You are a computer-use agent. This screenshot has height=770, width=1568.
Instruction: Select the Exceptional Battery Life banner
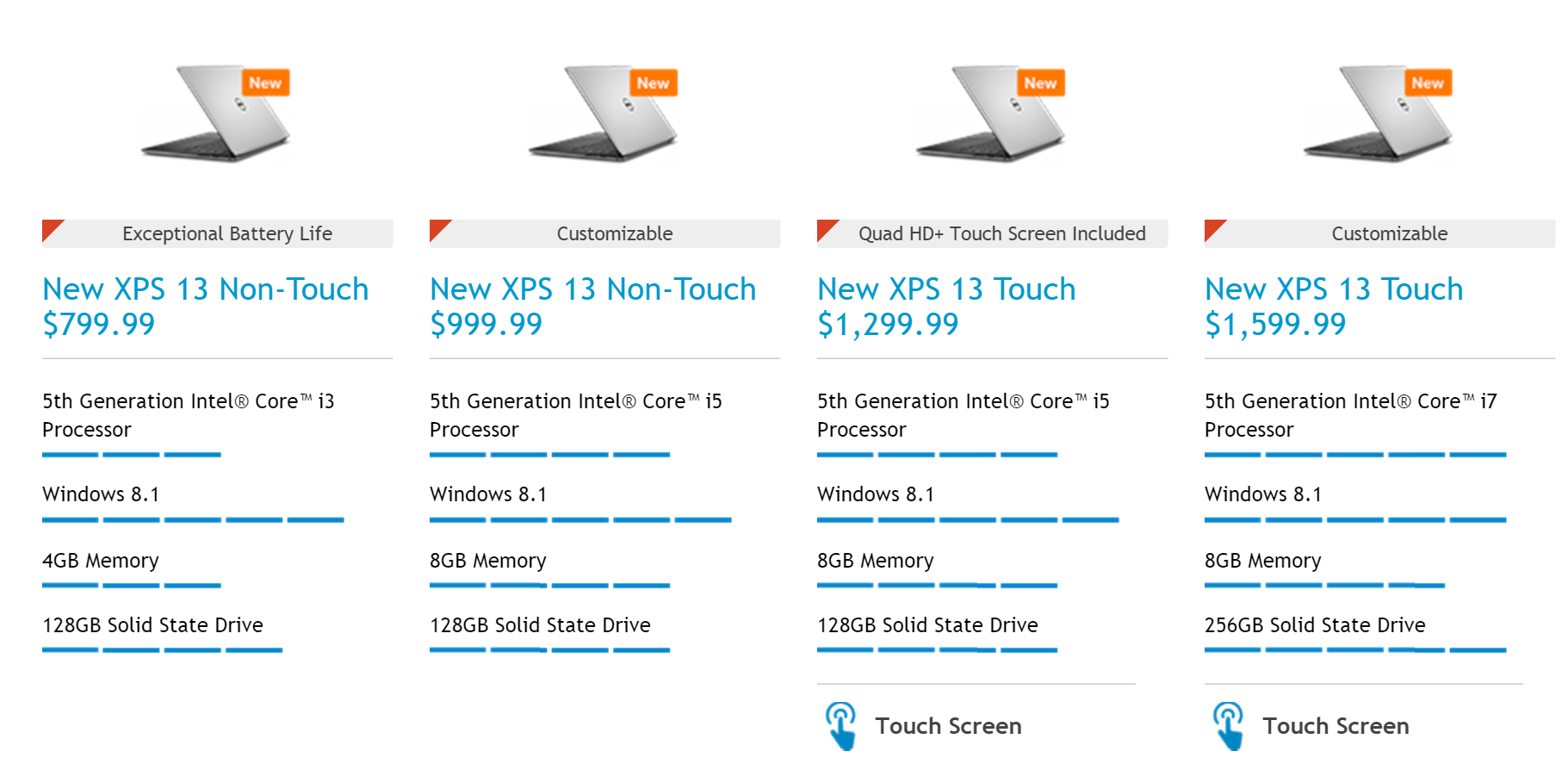tap(227, 233)
